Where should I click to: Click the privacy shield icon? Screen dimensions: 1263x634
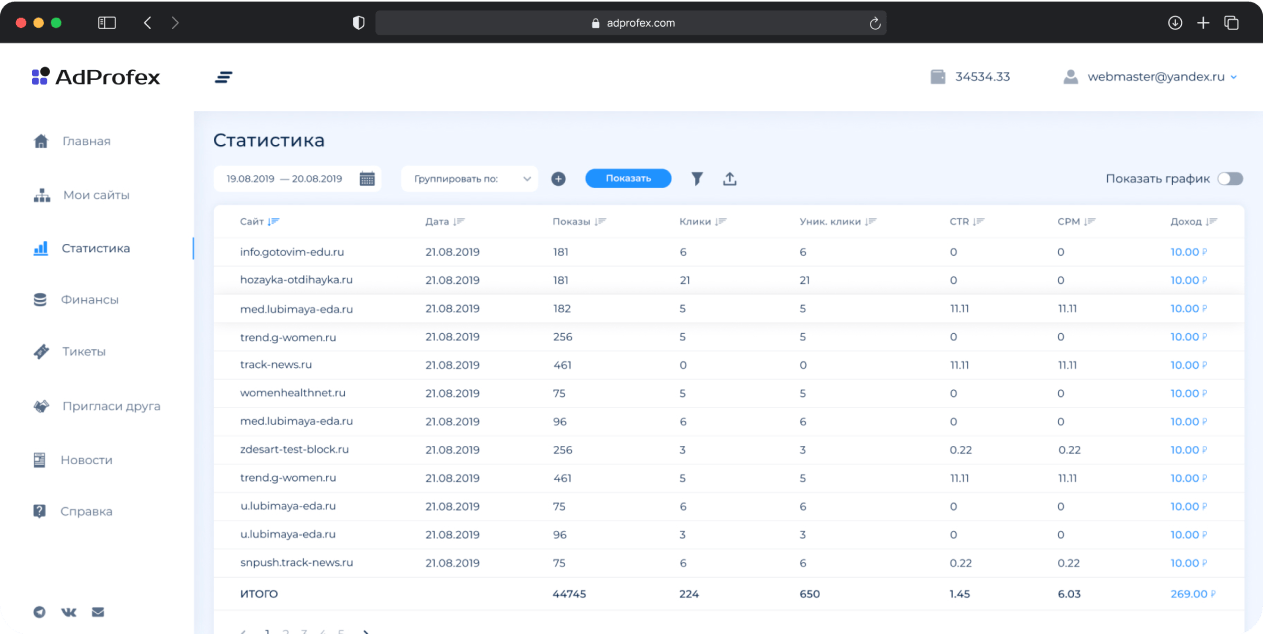[359, 22]
